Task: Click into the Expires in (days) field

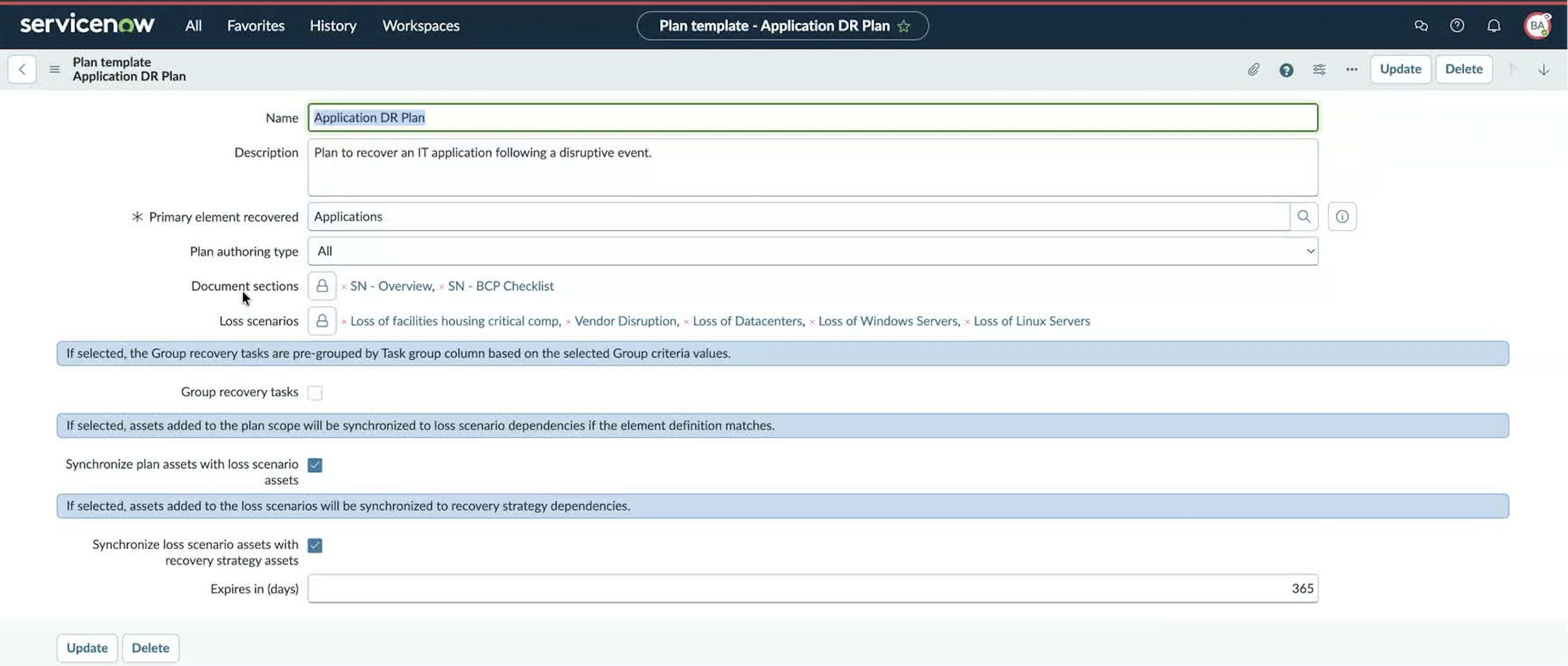Action: click(813, 588)
